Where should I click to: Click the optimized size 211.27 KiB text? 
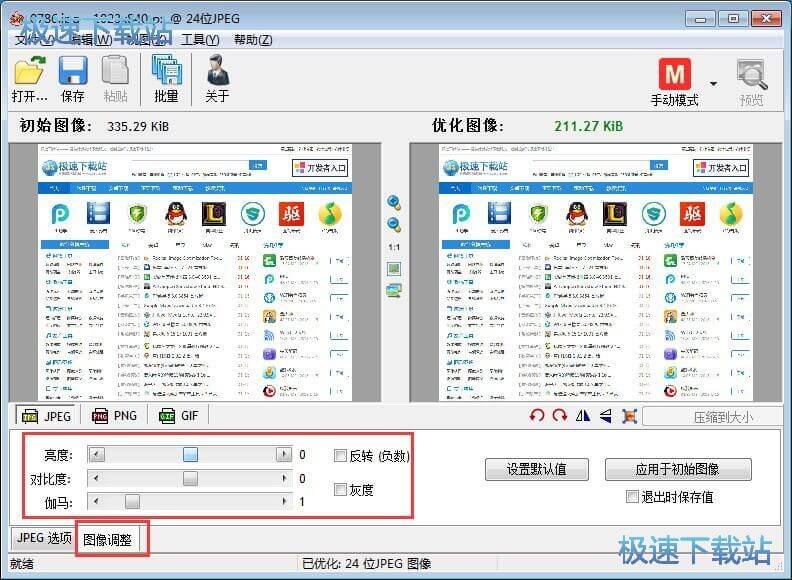(588, 126)
